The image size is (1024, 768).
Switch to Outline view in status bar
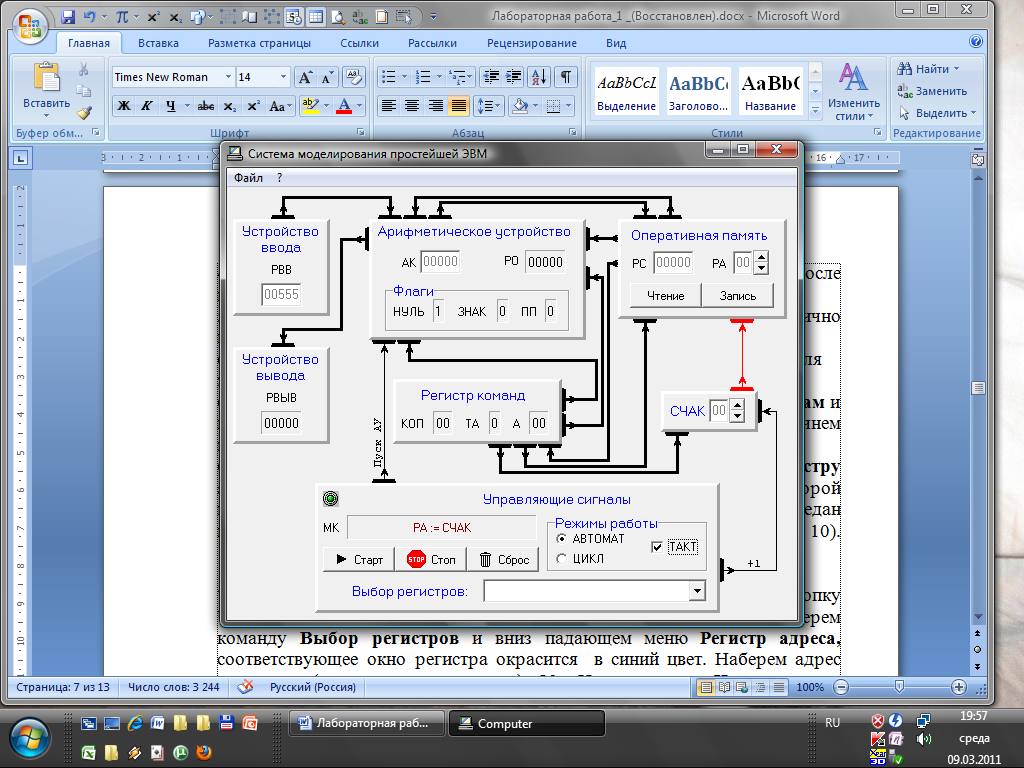pos(761,687)
